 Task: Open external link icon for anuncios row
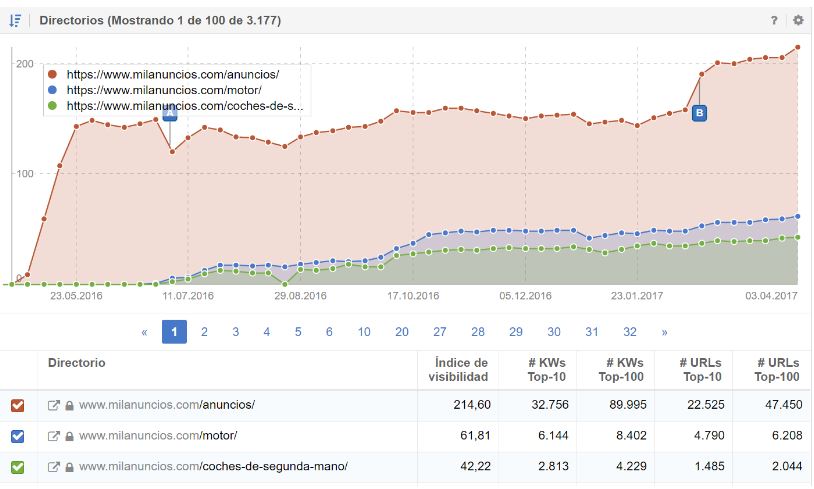tap(54, 405)
